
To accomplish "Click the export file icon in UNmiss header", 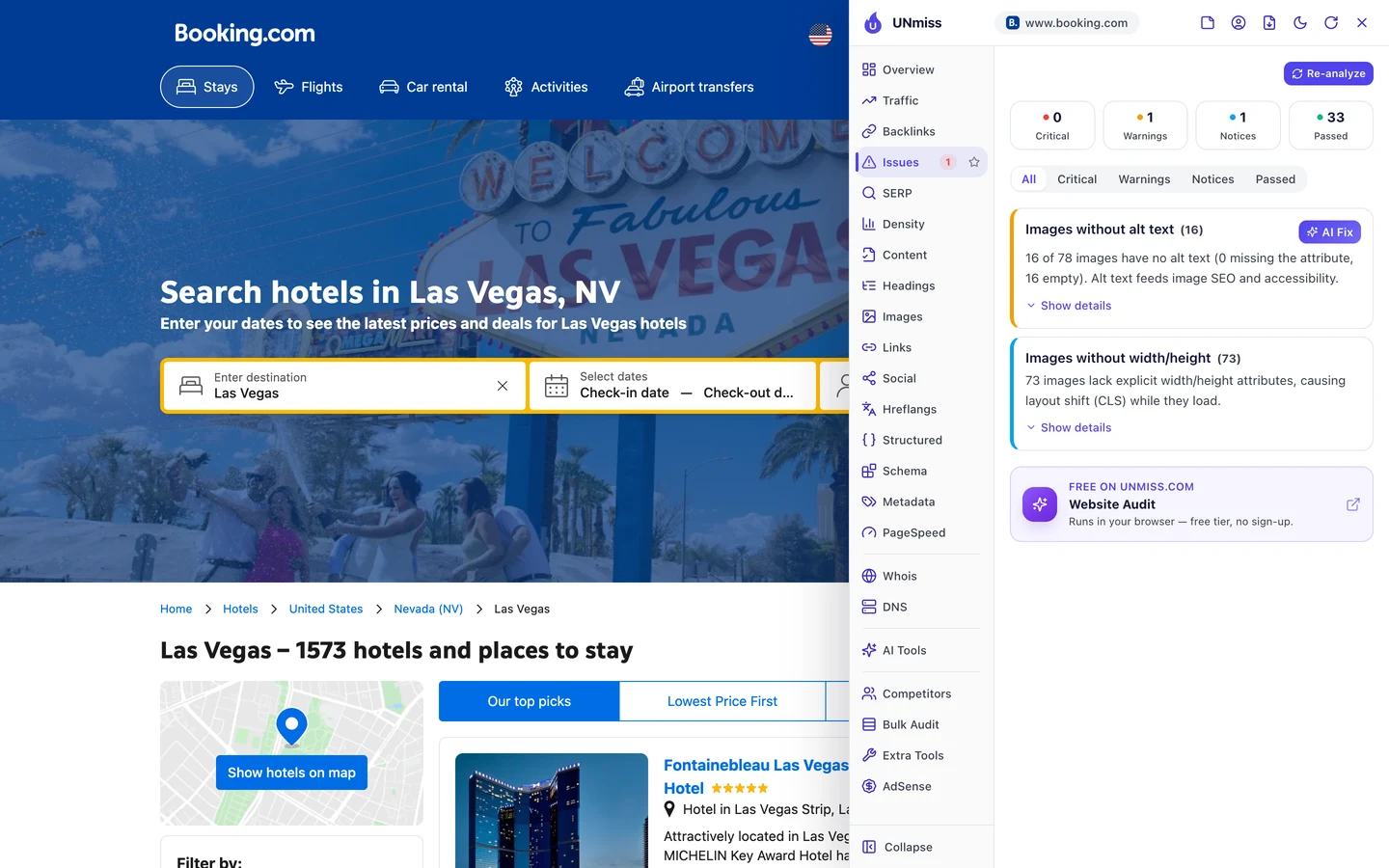I will point(1269,23).
